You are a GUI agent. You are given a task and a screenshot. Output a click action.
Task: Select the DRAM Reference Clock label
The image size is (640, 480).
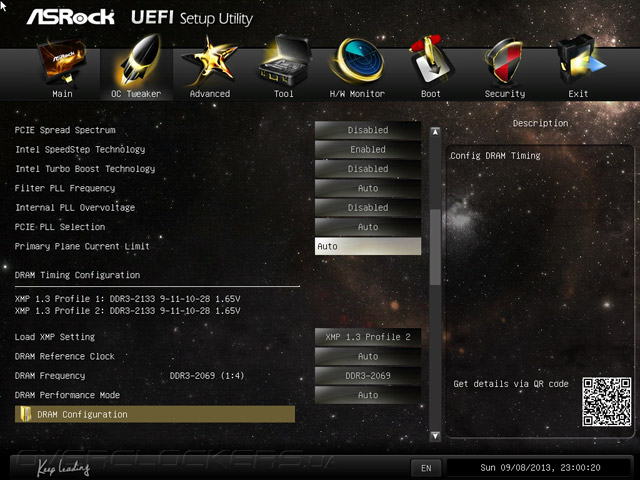pyautogui.click(x=64, y=356)
